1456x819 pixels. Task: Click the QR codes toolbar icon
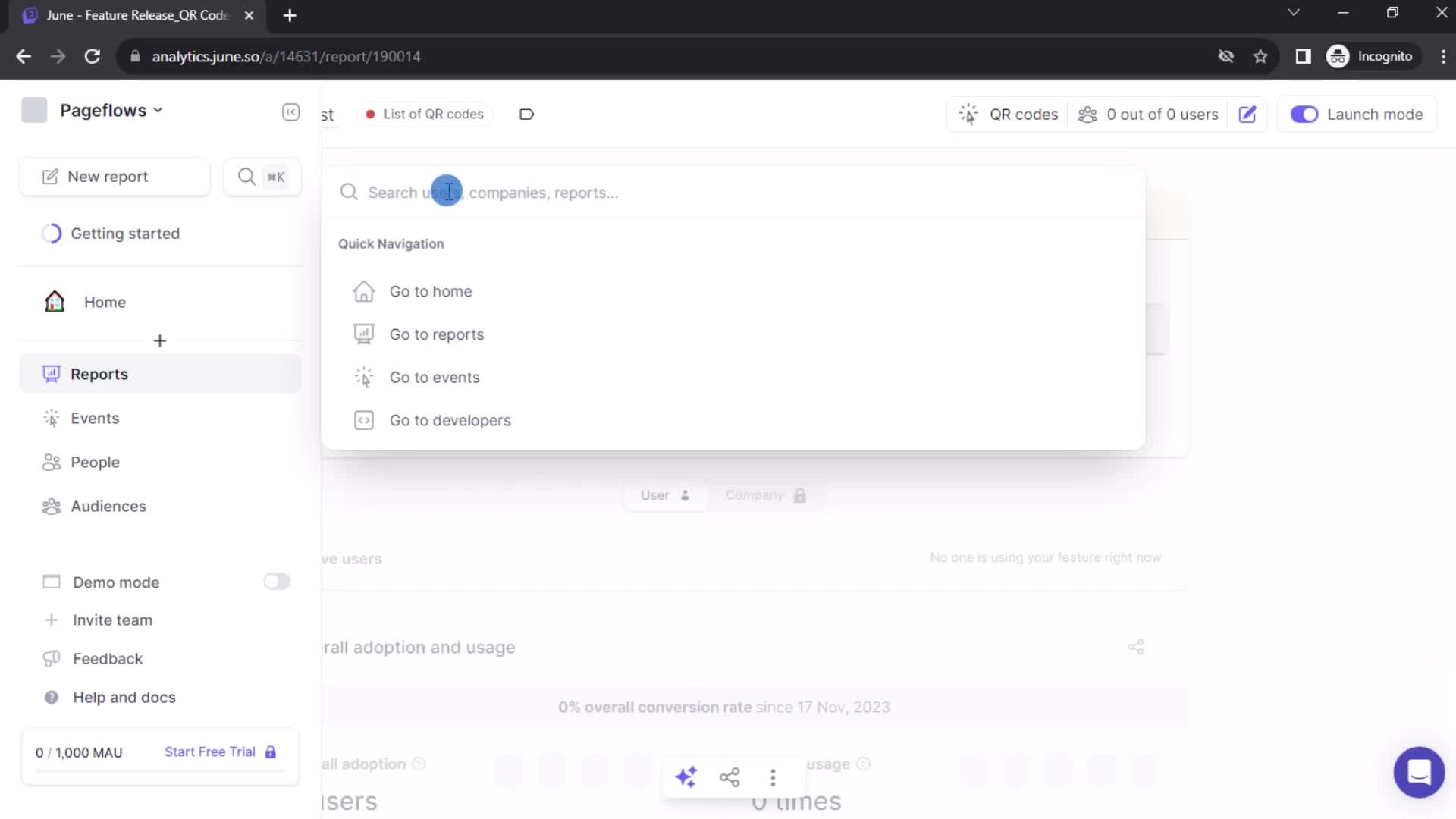967,114
